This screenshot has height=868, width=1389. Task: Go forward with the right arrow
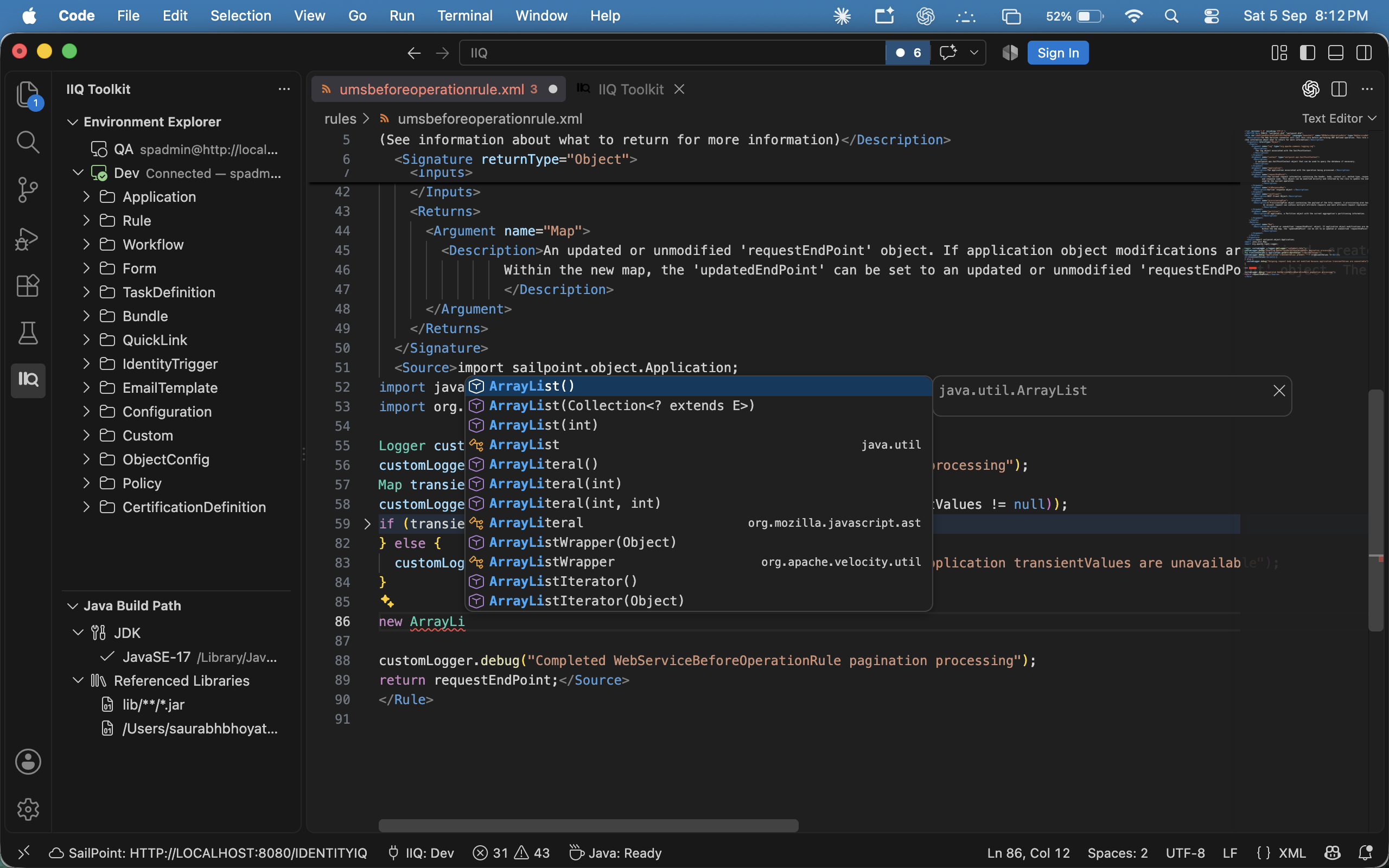442,53
